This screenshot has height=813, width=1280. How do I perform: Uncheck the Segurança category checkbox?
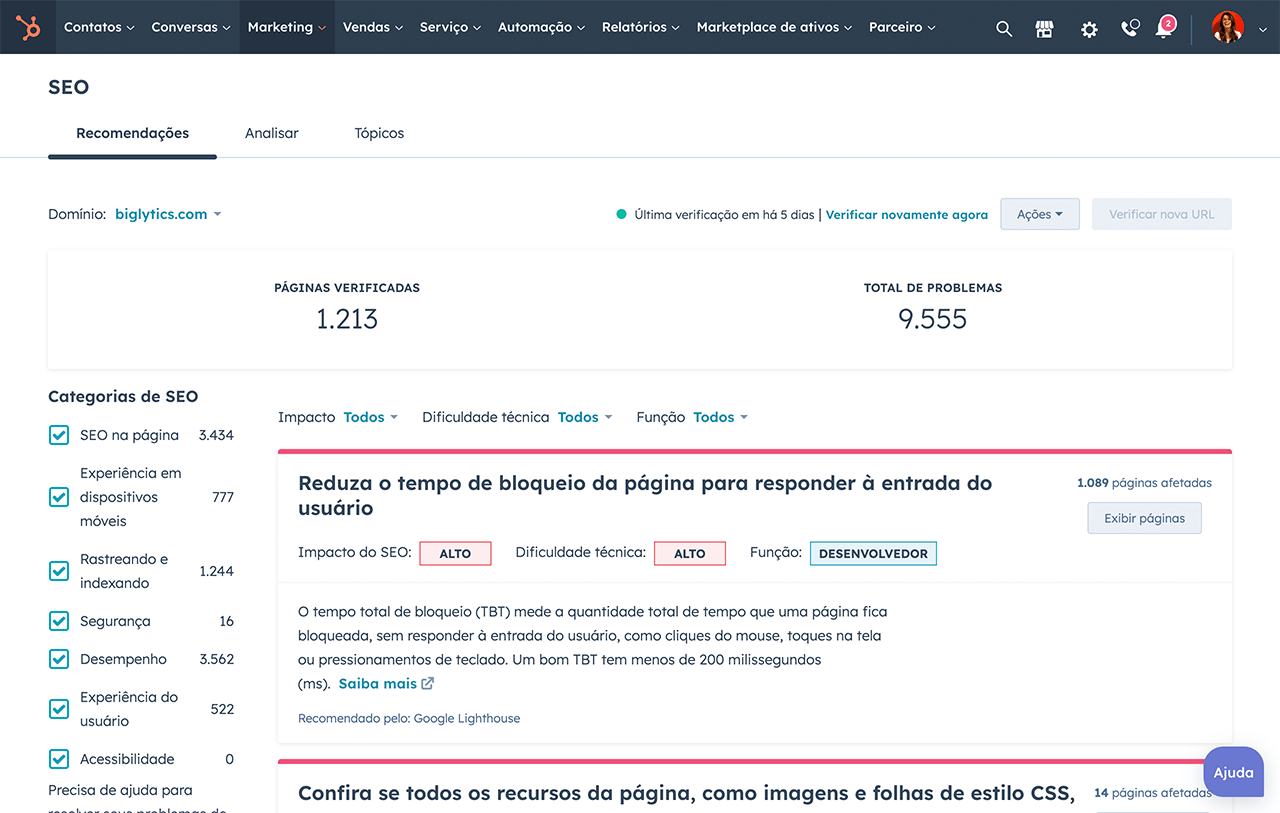pyautogui.click(x=59, y=620)
